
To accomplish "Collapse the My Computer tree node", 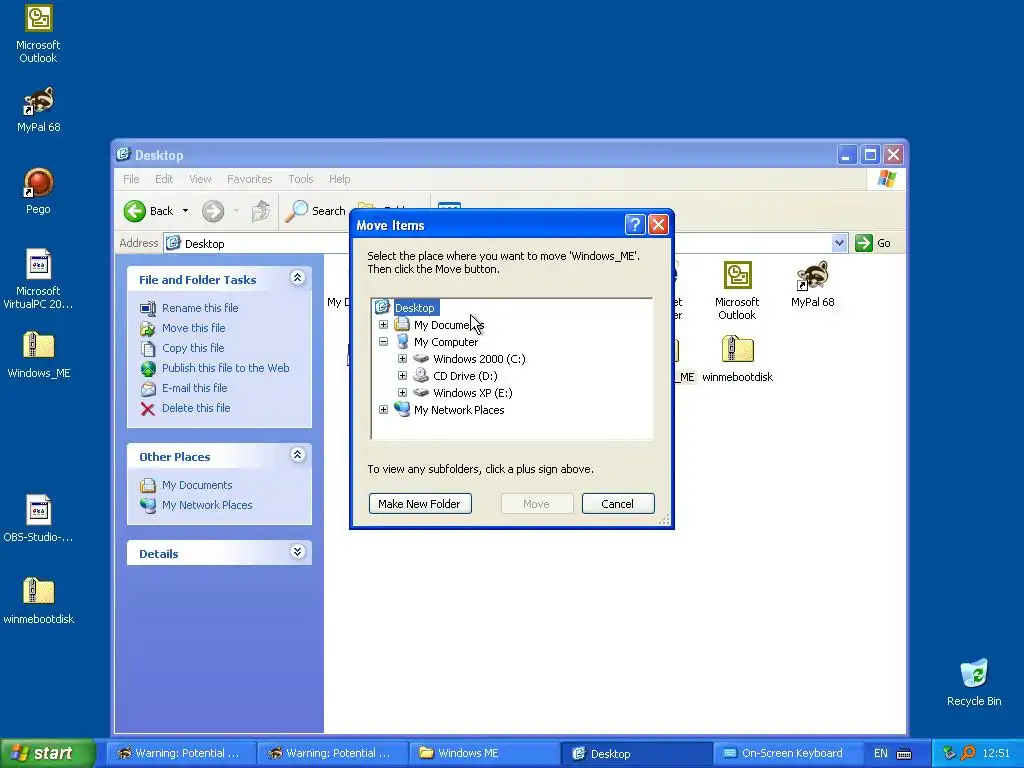I will pos(383,342).
